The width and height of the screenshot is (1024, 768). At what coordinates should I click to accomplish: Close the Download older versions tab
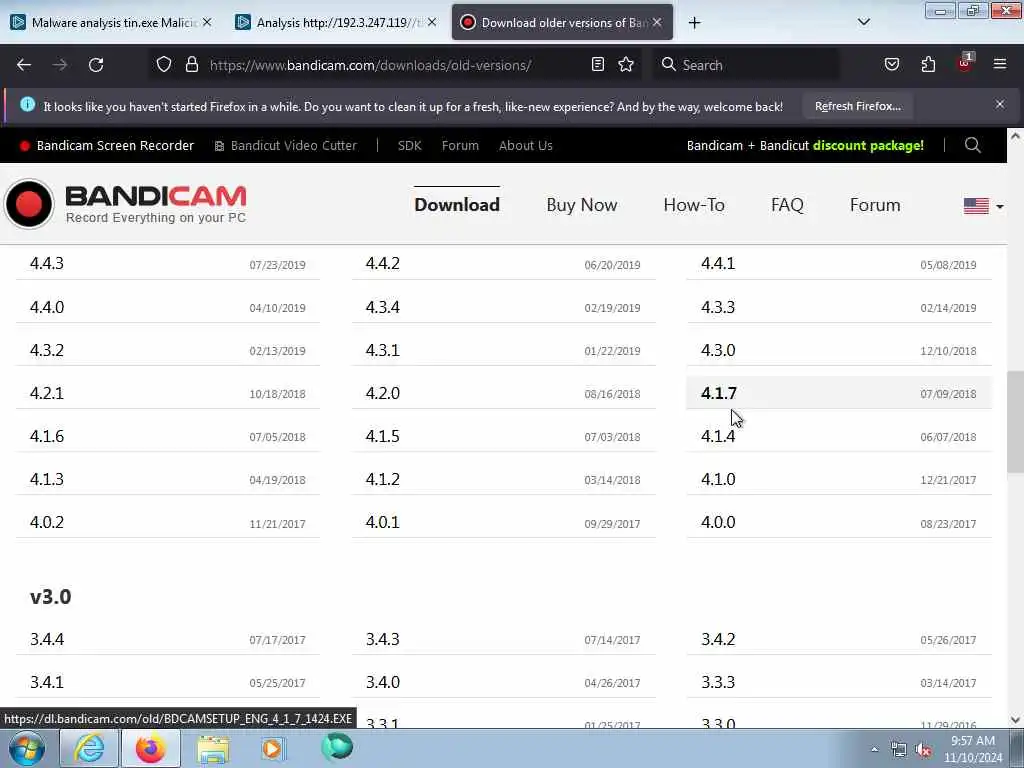click(657, 22)
